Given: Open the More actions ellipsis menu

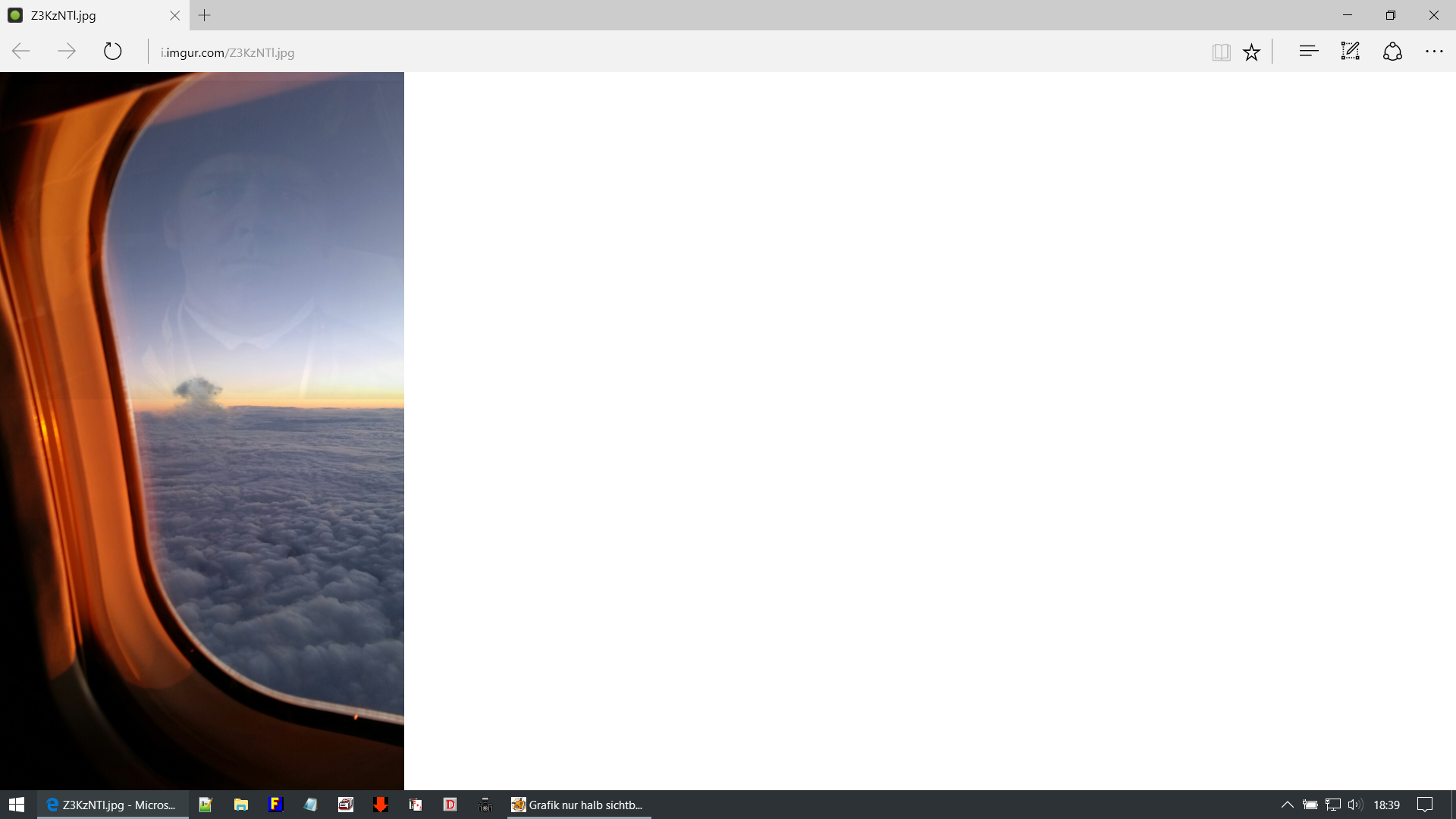Looking at the screenshot, I should [x=1434, y=52].
